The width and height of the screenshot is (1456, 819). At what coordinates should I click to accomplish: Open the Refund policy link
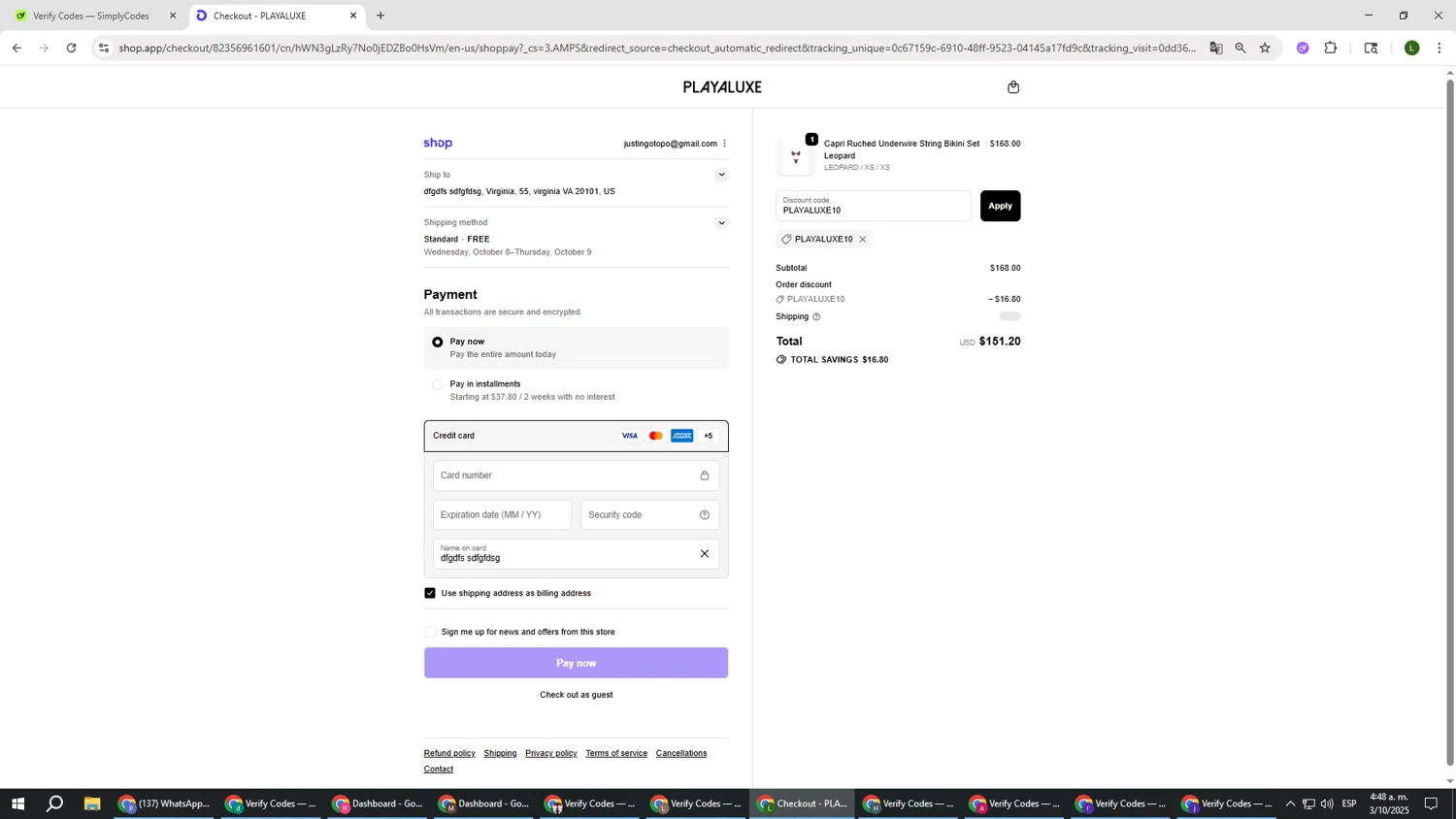pyautogui.click(x=449, y=753)
